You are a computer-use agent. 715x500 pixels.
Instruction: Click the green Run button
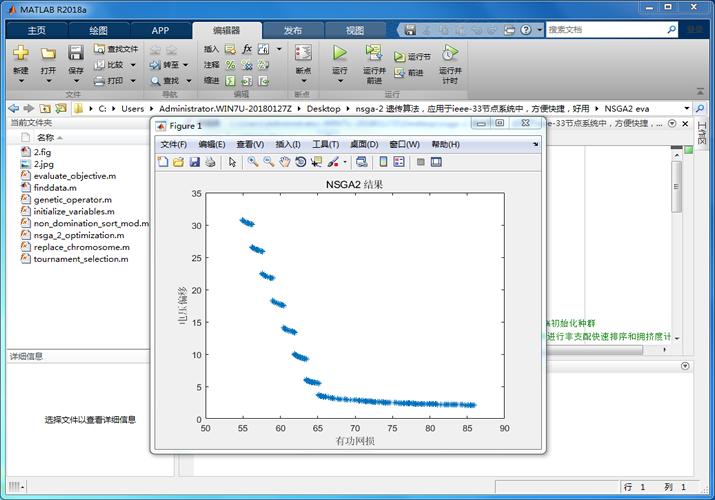(x=340, y=53)
